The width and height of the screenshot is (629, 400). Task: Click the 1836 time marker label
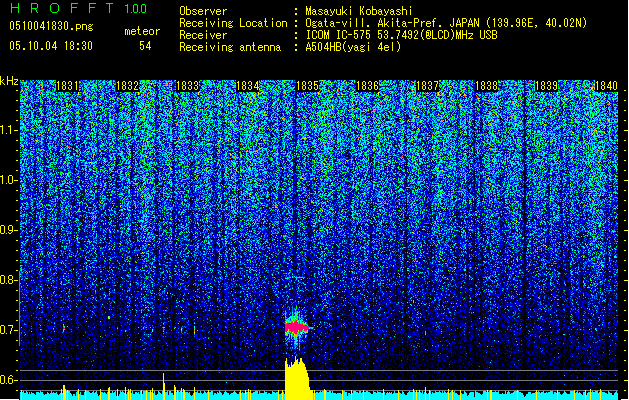coord(367,86)
